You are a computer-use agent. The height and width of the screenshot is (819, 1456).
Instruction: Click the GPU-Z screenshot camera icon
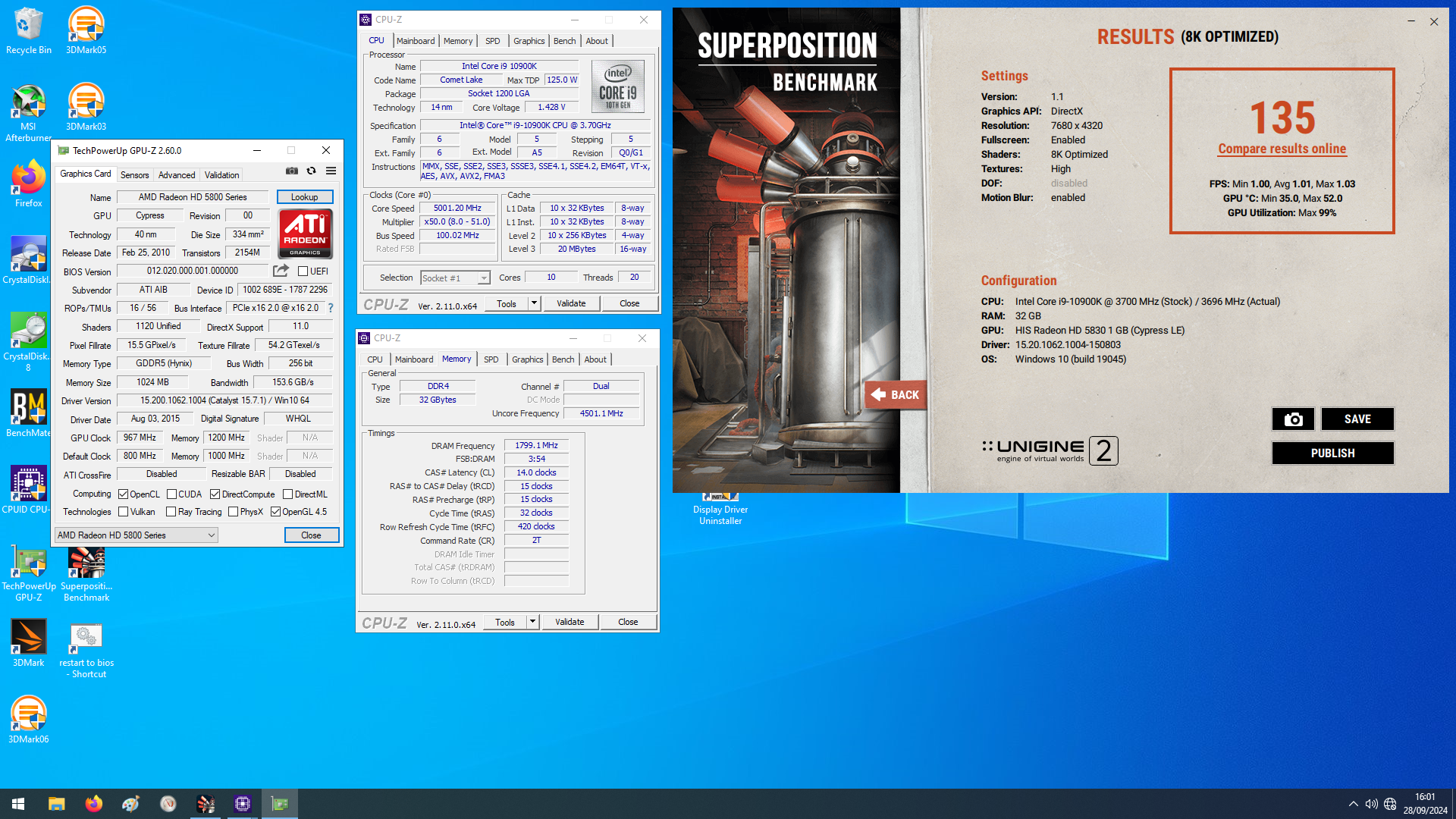(292, 171)
